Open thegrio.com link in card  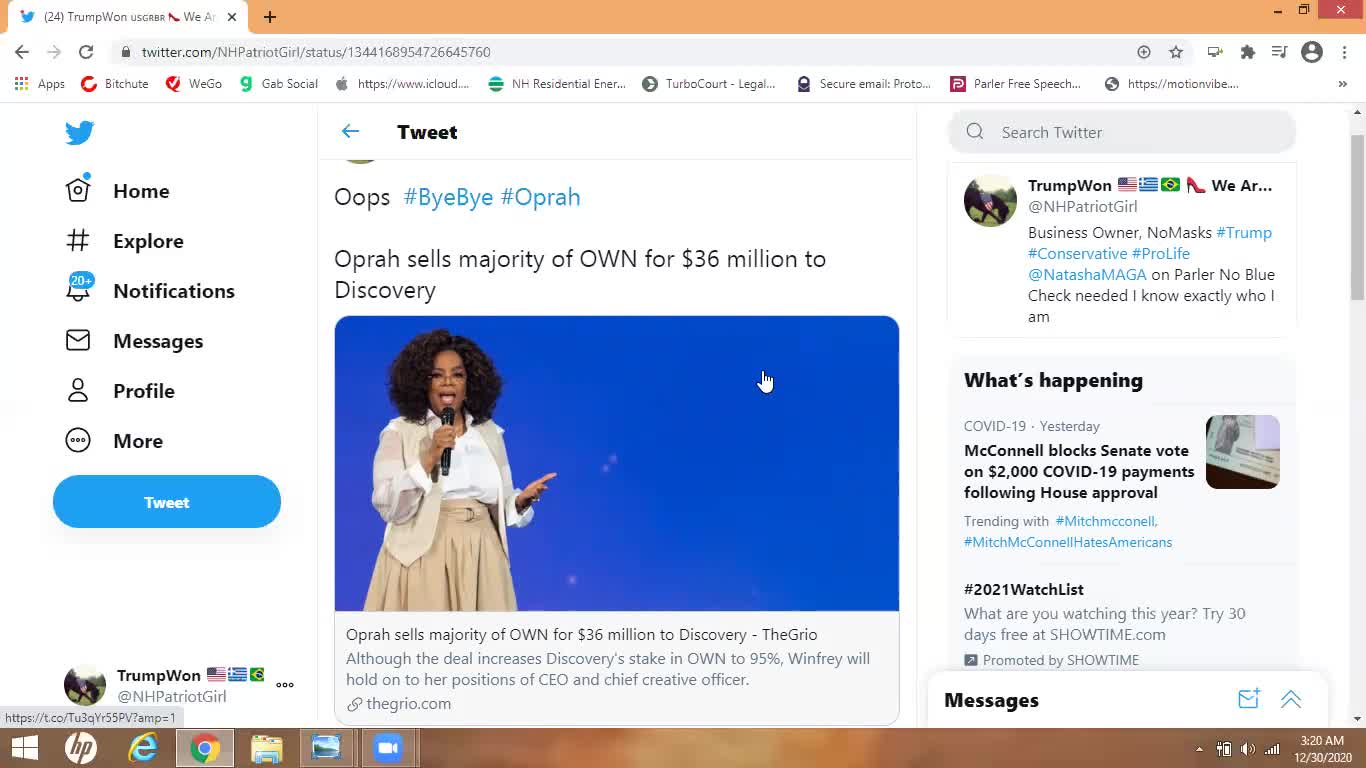click(408, 704)
